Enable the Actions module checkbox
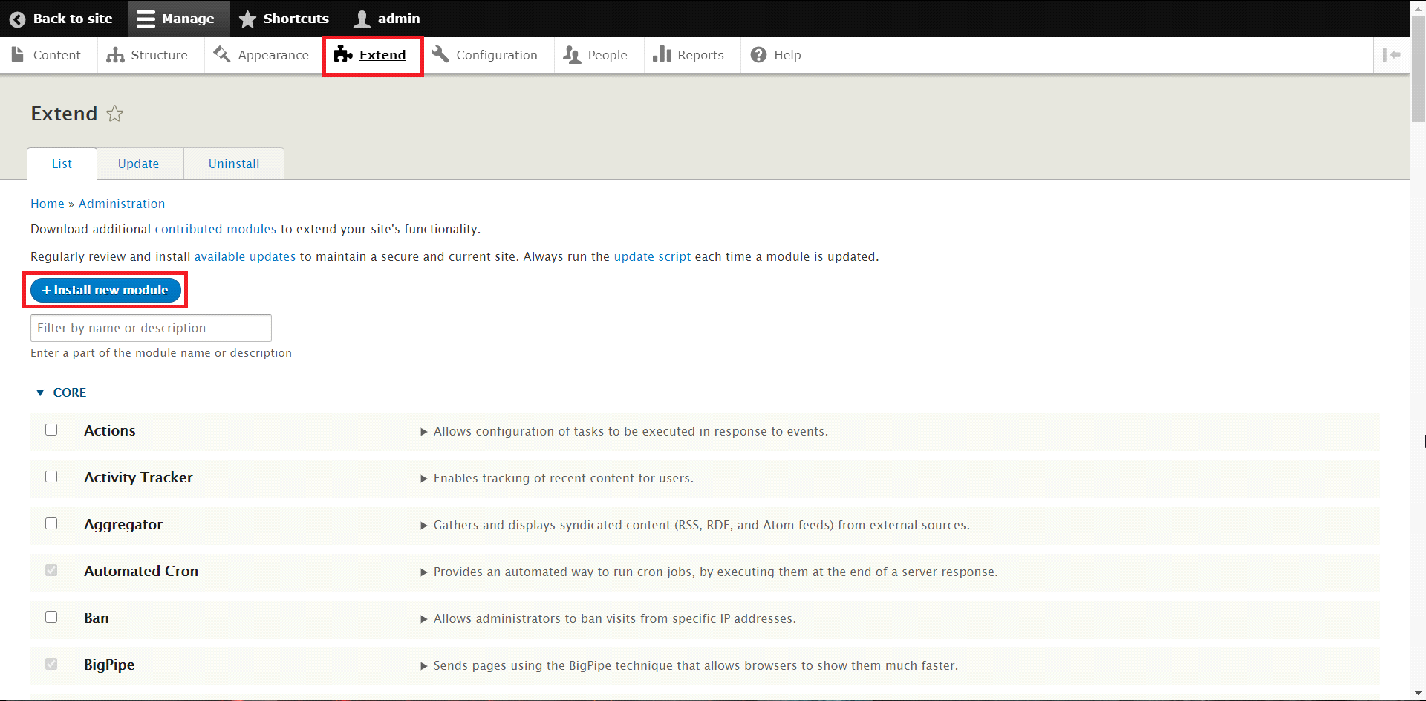The height and width of the screenshot is (701, 1426). tap(51, 430)
